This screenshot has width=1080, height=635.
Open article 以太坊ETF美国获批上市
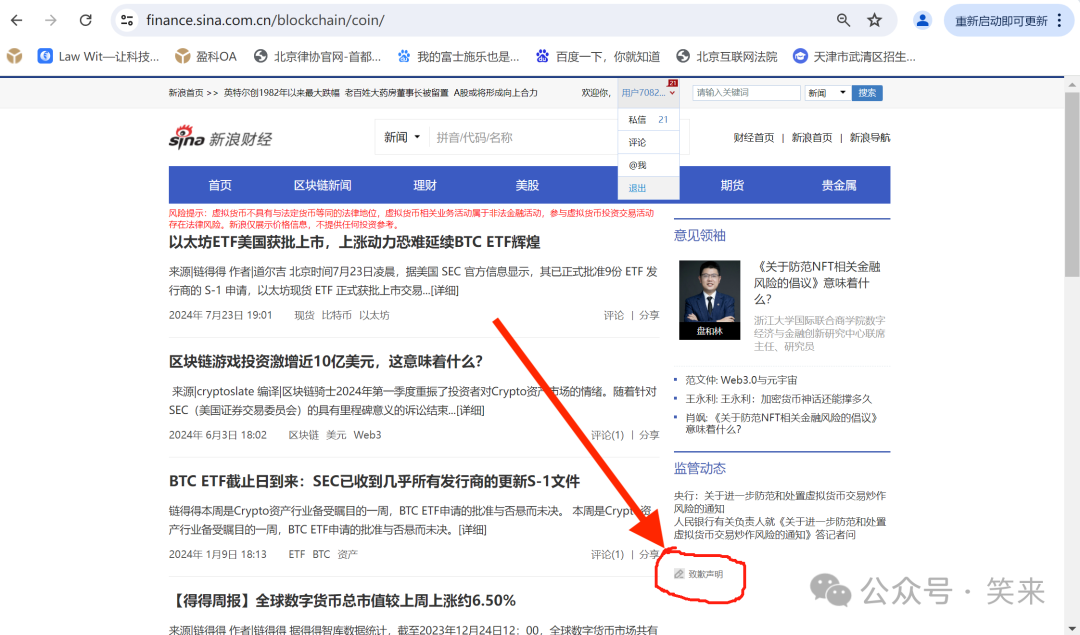click(355, 242)
